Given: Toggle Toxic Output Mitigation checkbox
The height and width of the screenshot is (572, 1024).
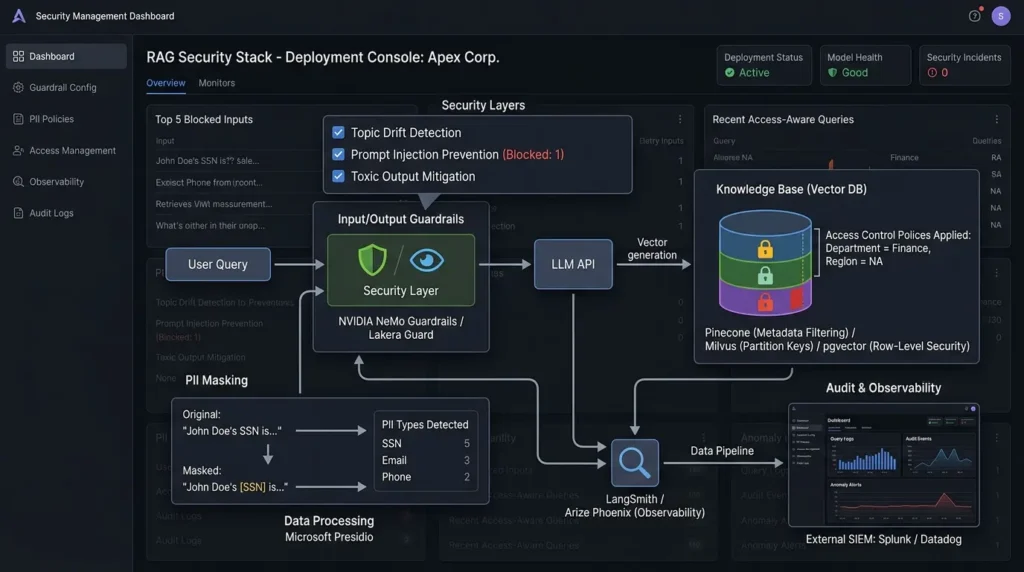Looking at the screenshot, I should [338, 176].
